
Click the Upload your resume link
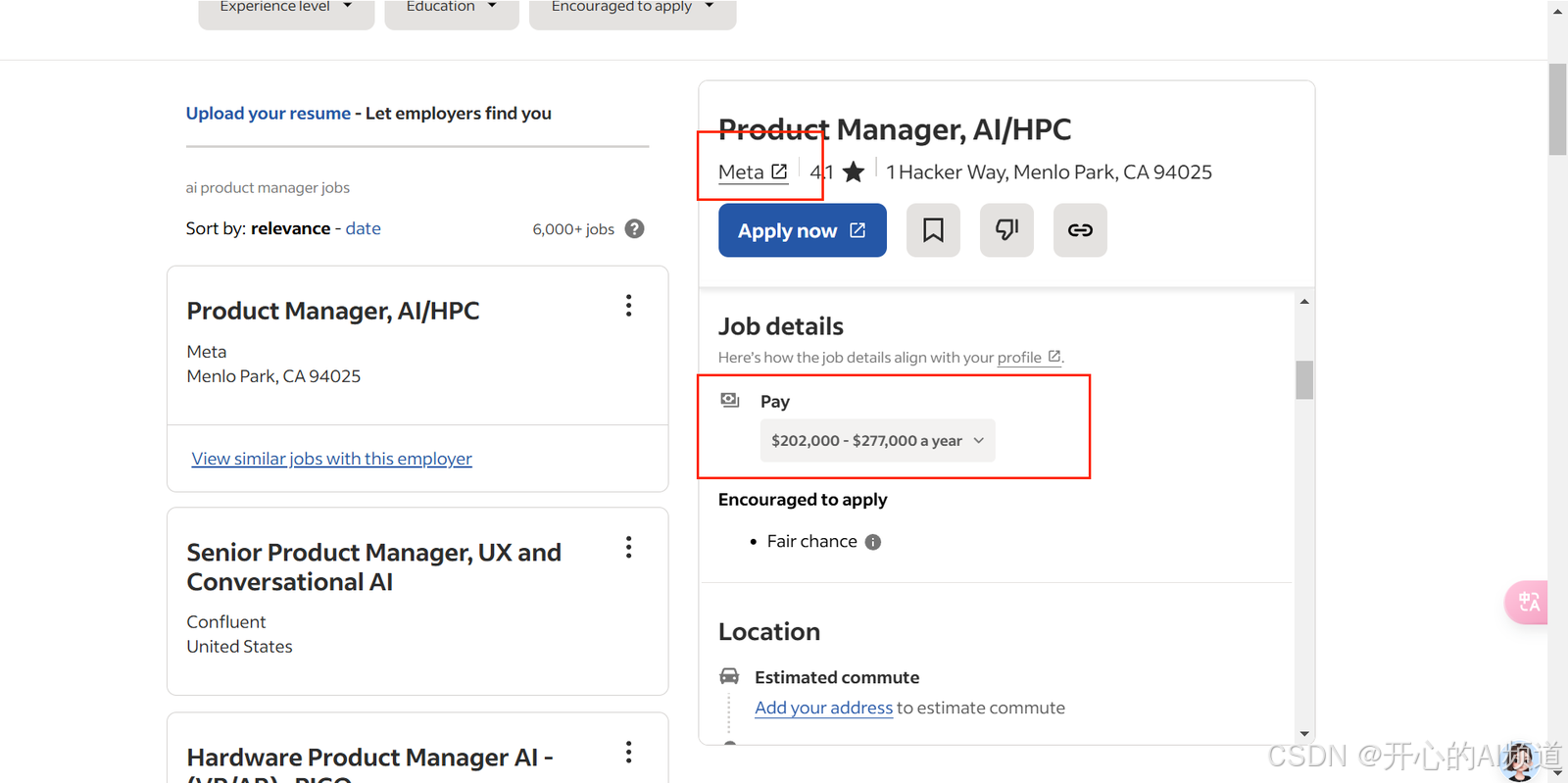[x=269, y=114]
